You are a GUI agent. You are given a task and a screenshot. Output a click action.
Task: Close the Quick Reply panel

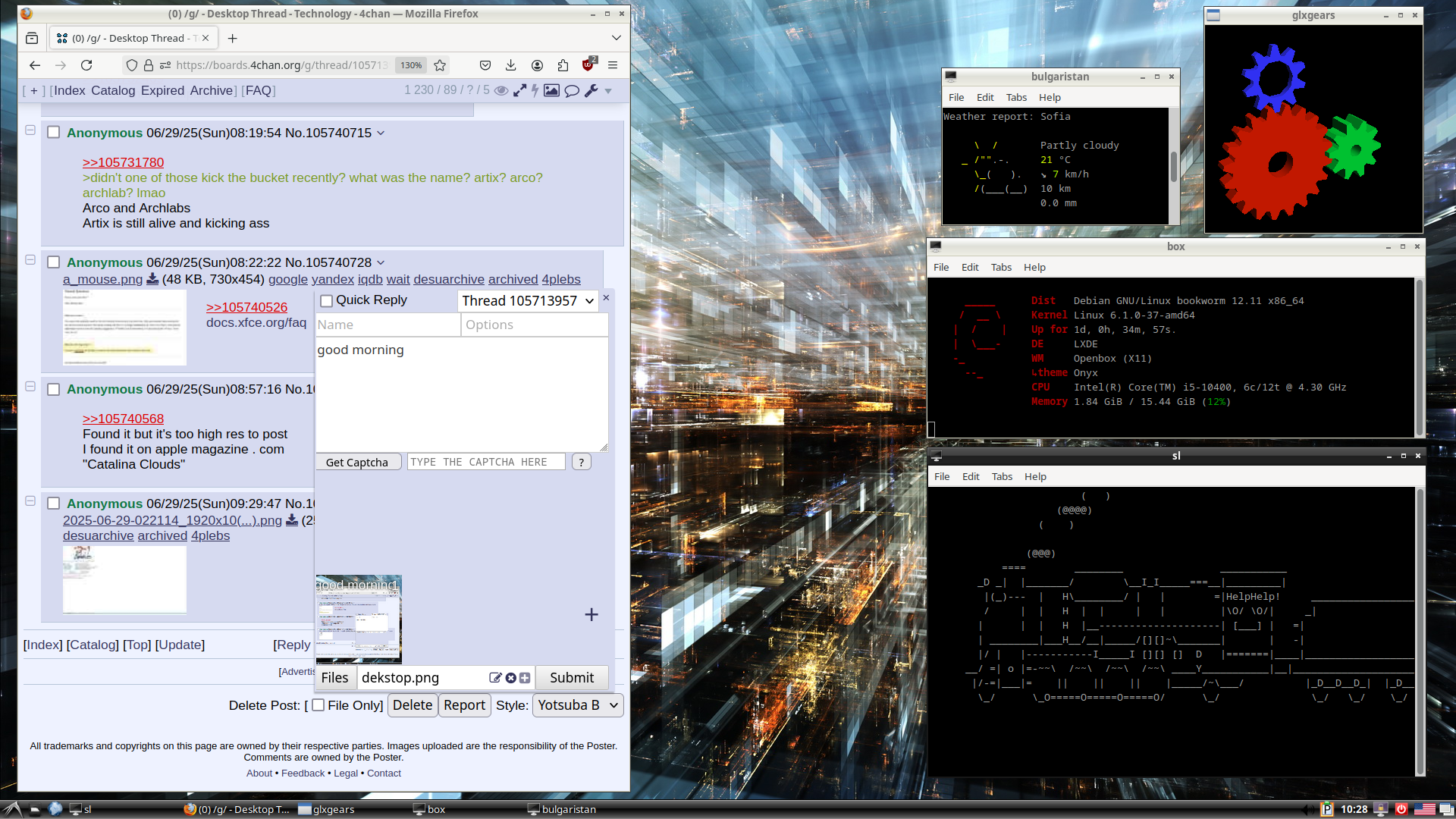tap(606, 298)
